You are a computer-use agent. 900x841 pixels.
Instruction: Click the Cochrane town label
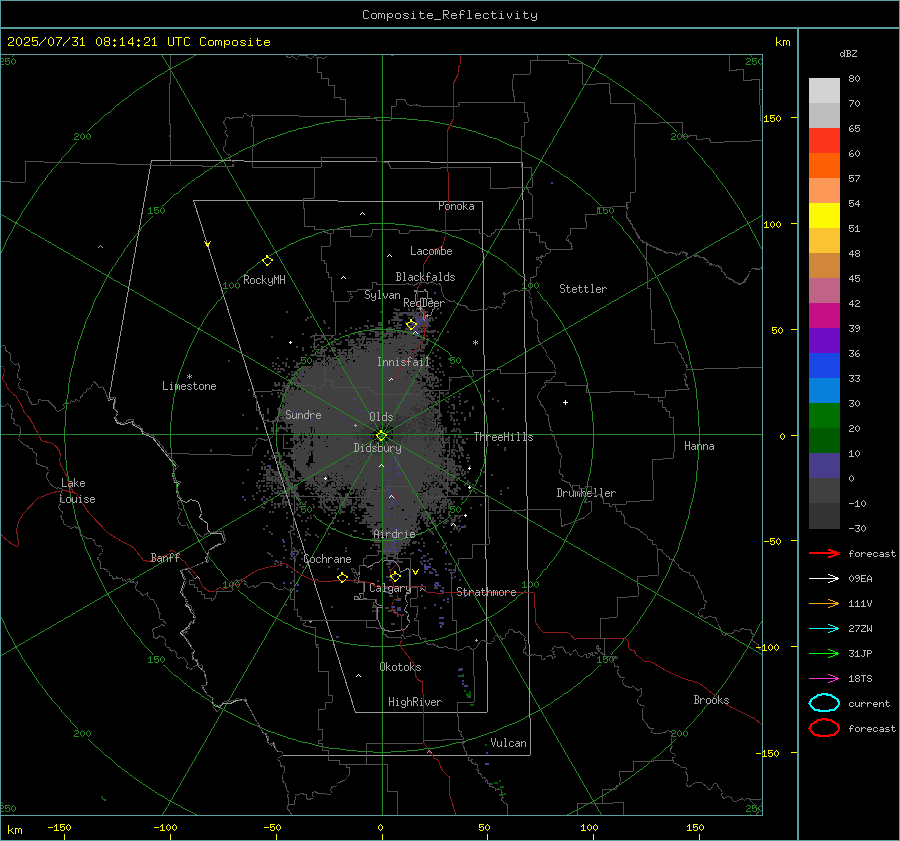[327, 559]
